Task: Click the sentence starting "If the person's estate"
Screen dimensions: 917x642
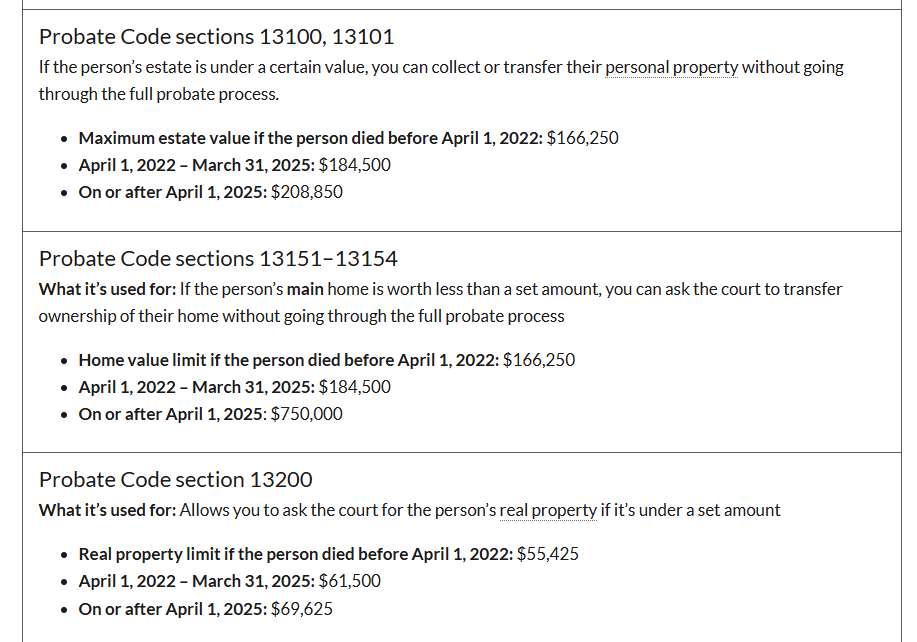Action: point(300,67)
